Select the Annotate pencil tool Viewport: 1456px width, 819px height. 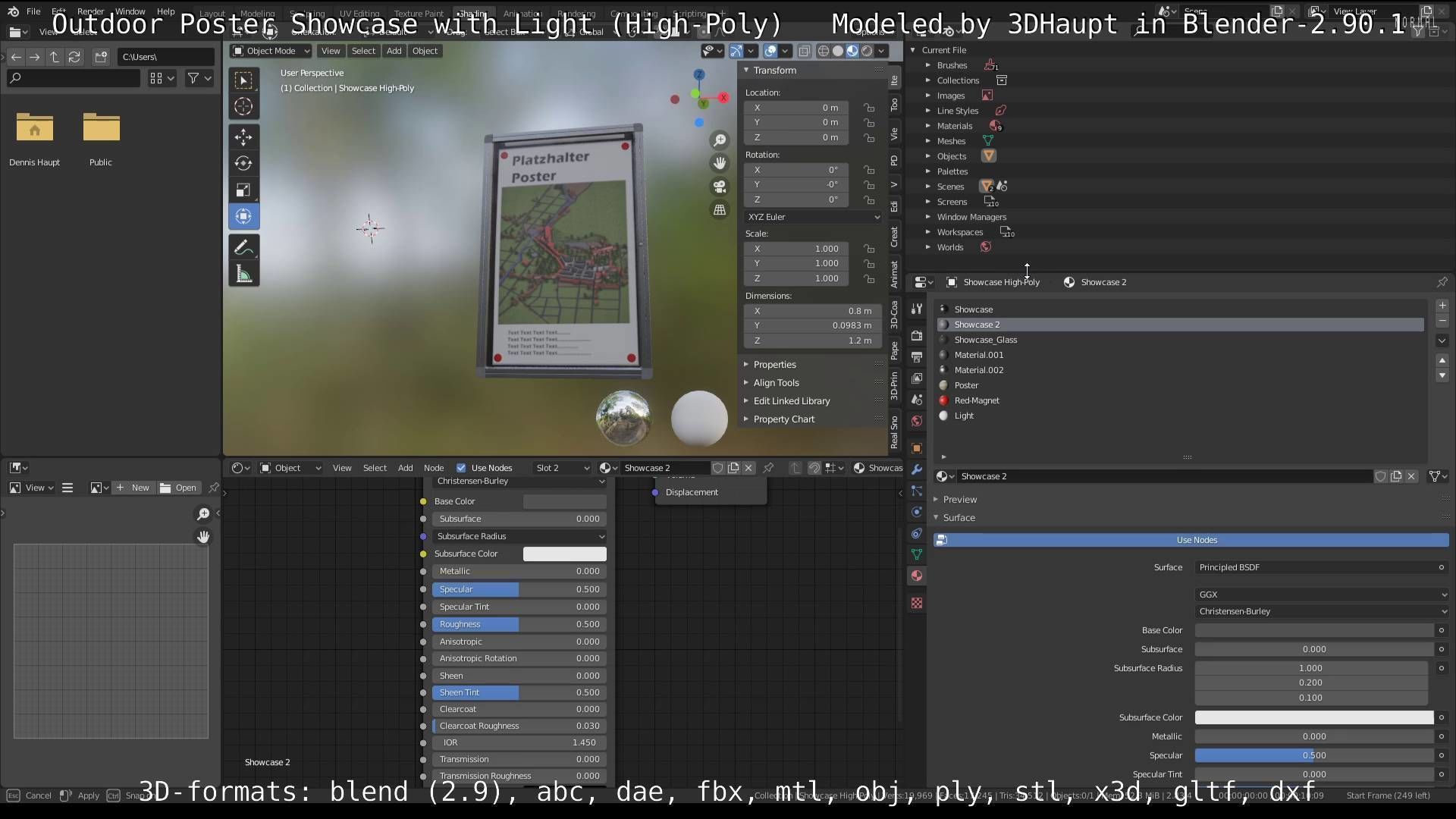point(243,247)
